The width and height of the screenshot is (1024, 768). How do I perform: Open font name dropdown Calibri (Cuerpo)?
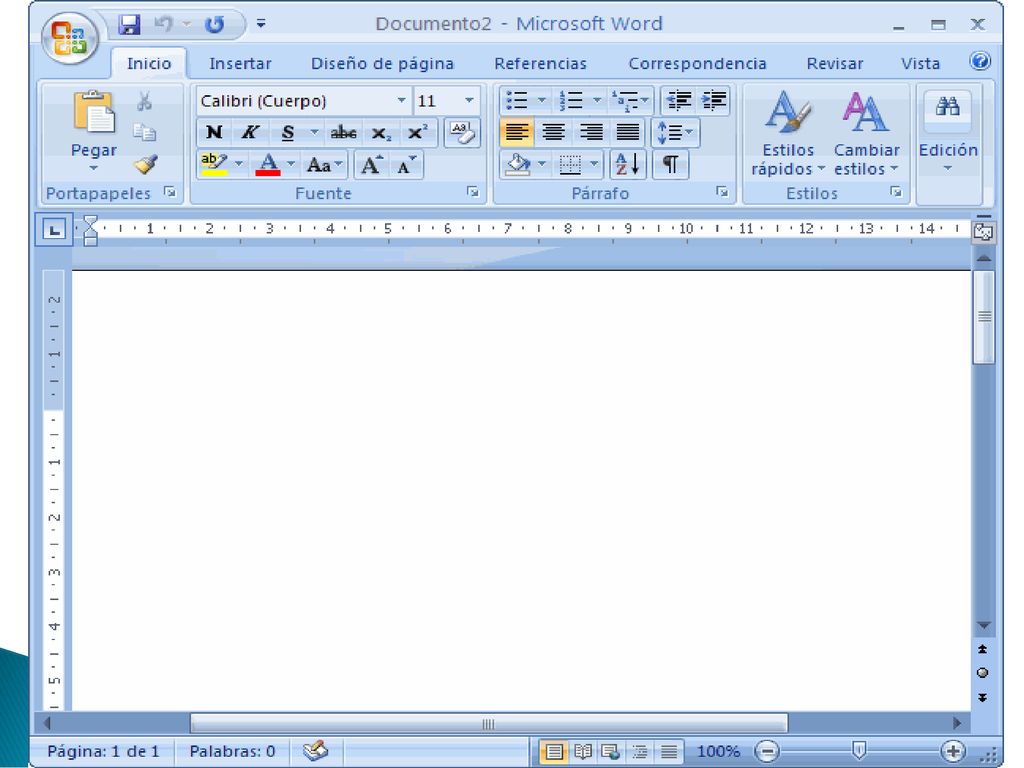[x=401, y=101]
